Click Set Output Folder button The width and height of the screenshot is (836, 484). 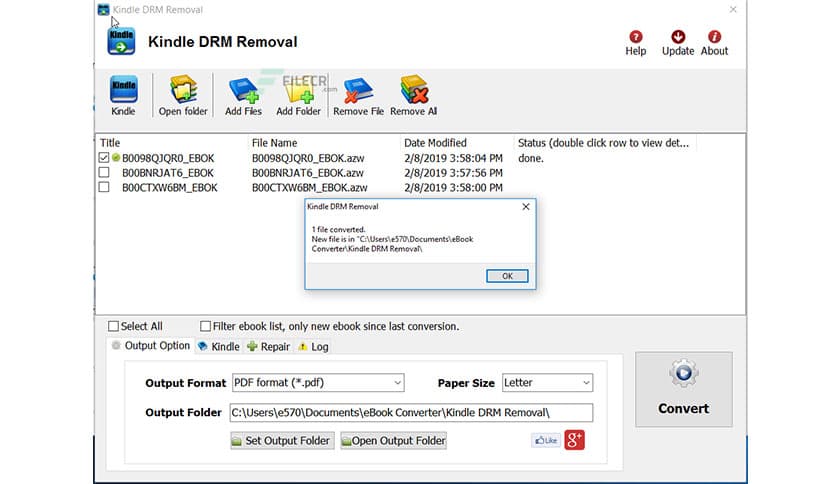pos(282,441)
